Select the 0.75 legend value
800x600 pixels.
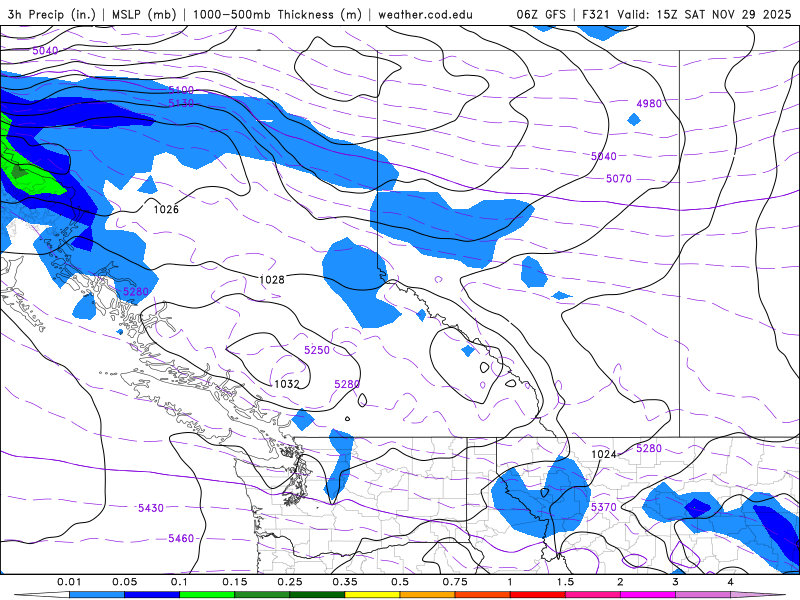click(455, 582)
